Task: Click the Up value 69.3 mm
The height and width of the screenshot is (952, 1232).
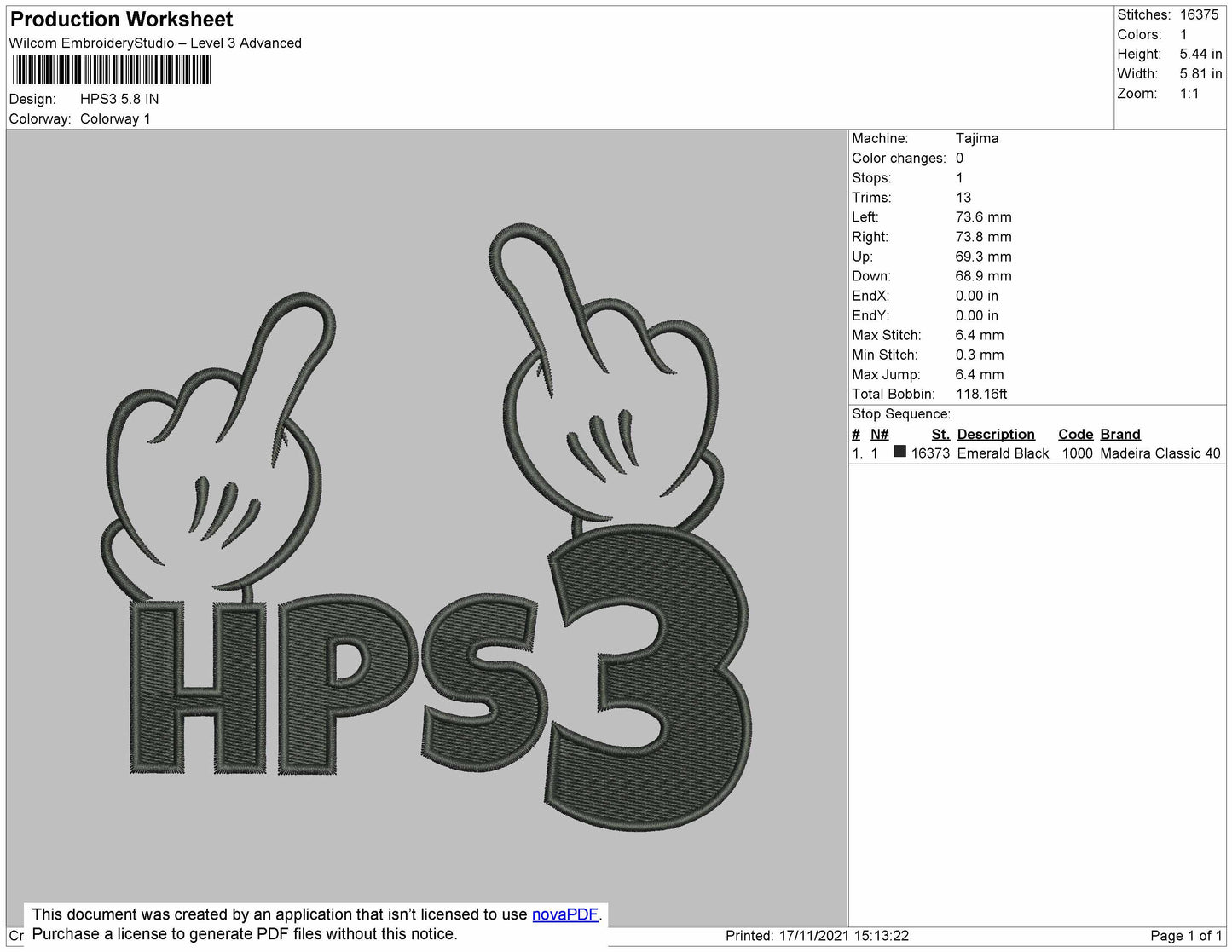Action: [984, 256]
